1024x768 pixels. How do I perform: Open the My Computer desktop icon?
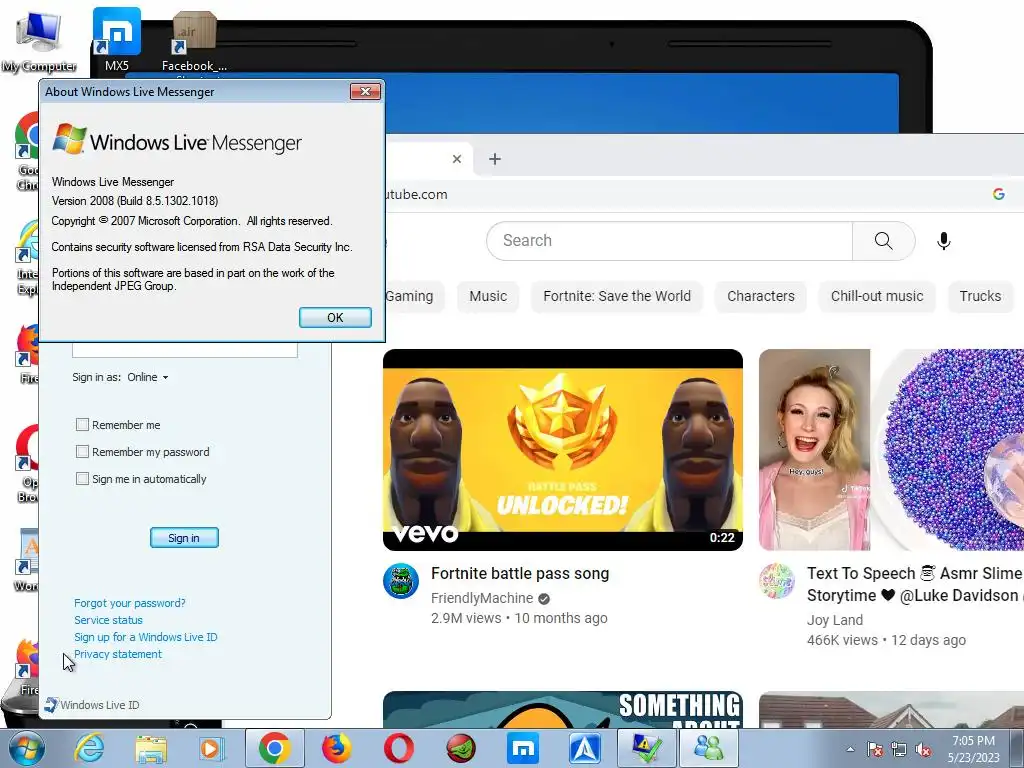pyautogui.click(x=39, y=41)
